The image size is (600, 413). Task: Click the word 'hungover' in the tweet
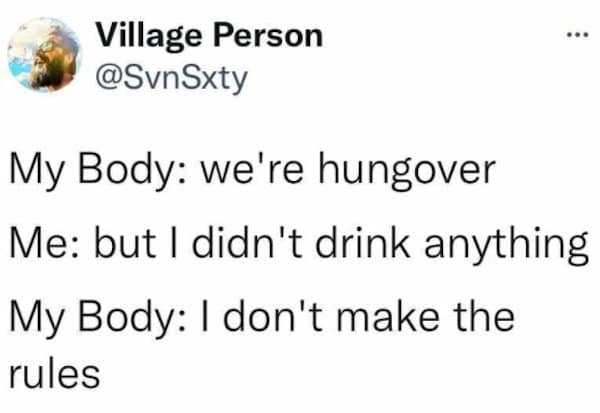point(407,171)
